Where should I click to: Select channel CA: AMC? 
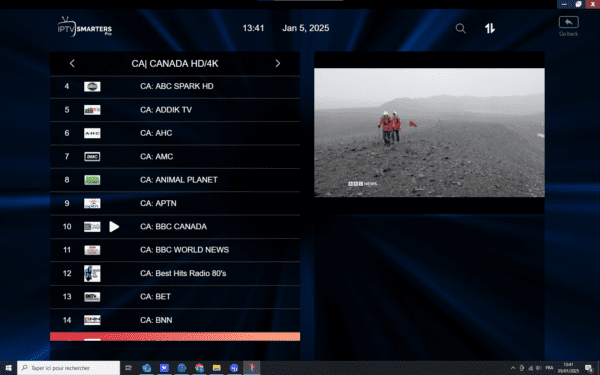[175, 157]
